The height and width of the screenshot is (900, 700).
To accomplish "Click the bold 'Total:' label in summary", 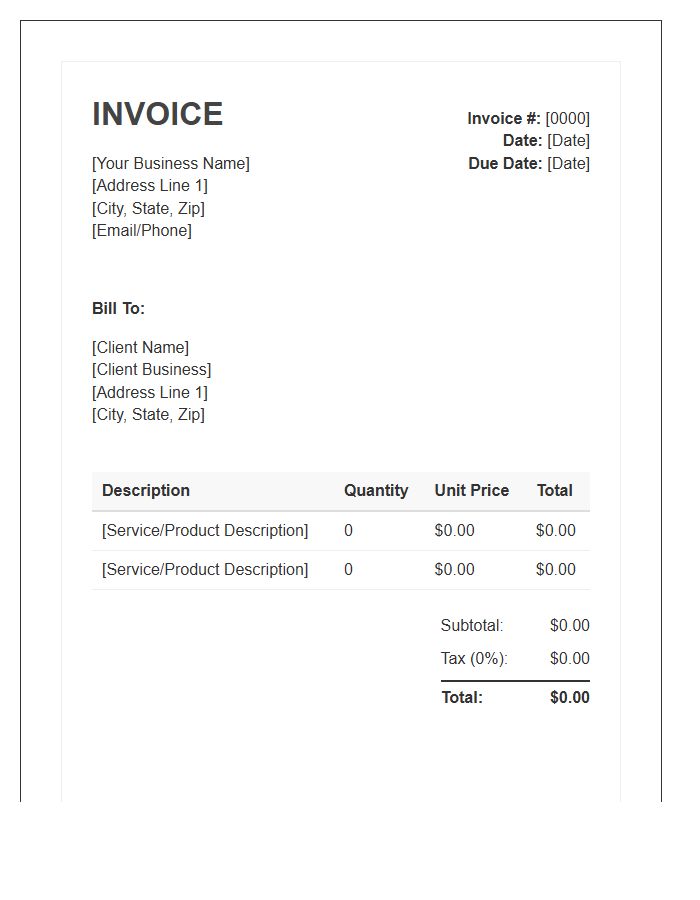I will [x=462, y=697].
